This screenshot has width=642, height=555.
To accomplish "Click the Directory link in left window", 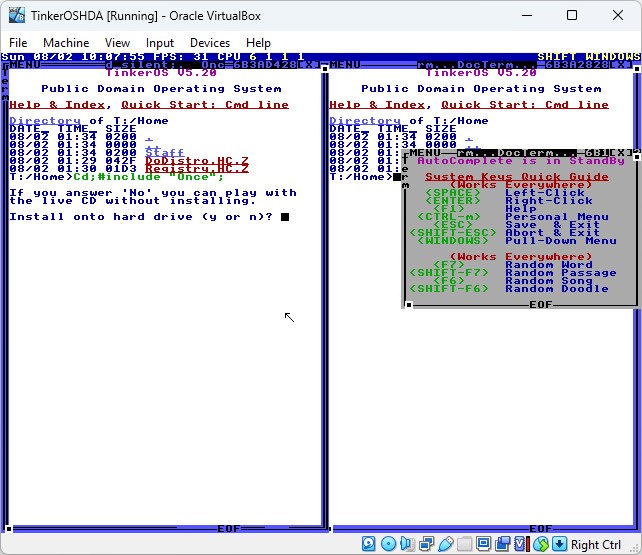I will click(x=45, y=121).
